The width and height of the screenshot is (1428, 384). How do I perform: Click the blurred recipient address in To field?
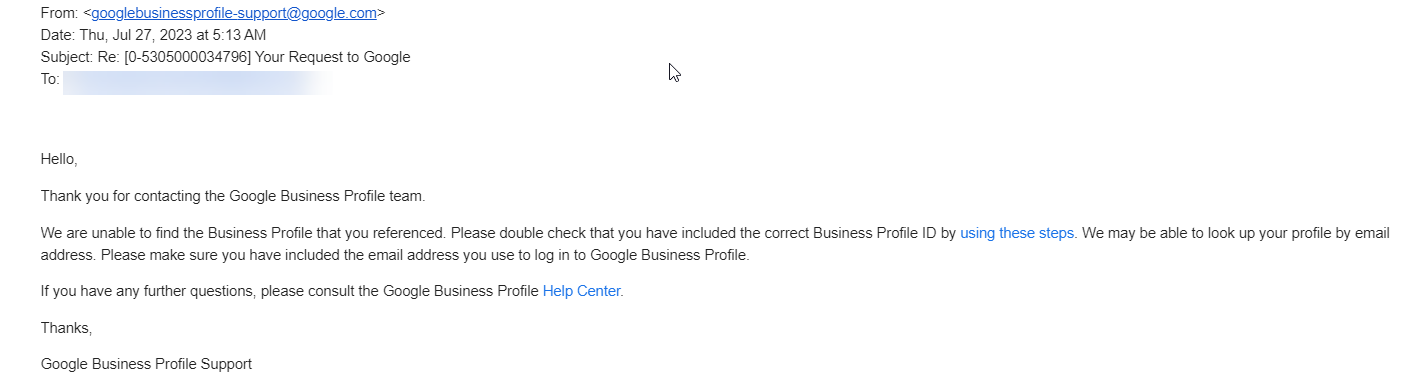coord(195,80)
